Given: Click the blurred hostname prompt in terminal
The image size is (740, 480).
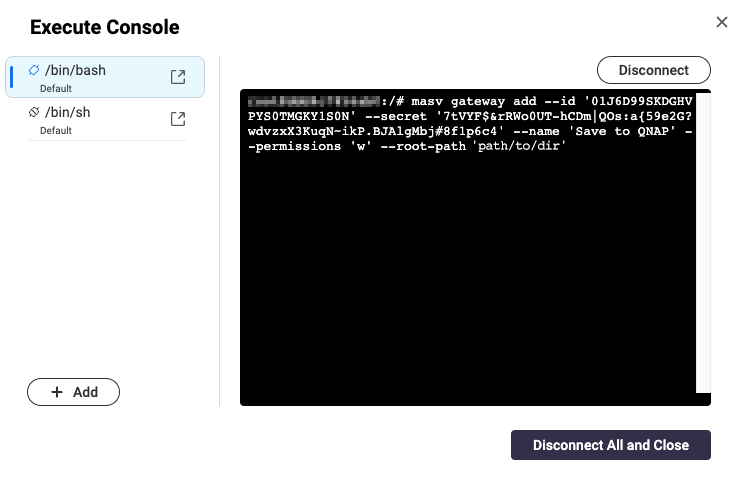Looking at the screenshot, I should (x=314, y=101).
